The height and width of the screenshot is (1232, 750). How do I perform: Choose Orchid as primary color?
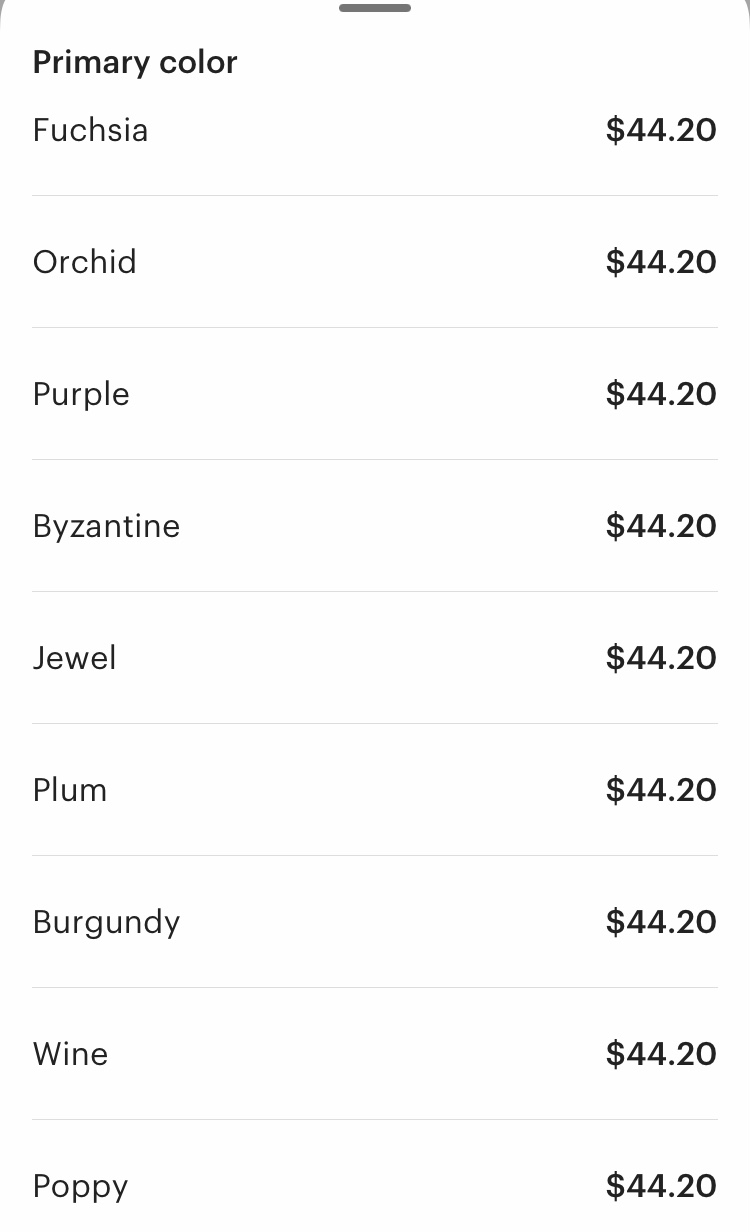[375, 262]
